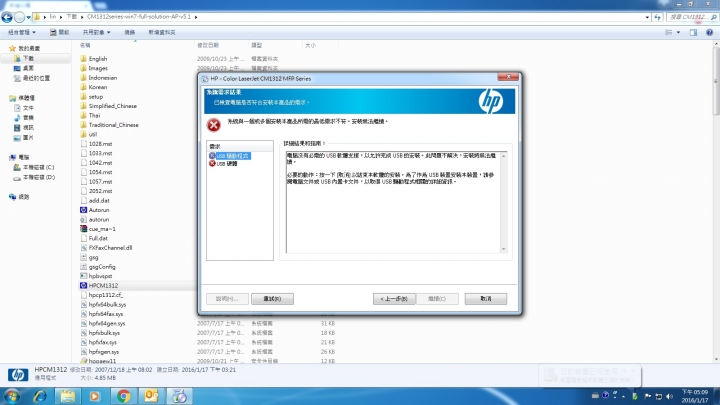Open the Windows Explorer taskbar icon
Image resolution: width=720 pixels, height=405 pixels.
click(68, 396)
